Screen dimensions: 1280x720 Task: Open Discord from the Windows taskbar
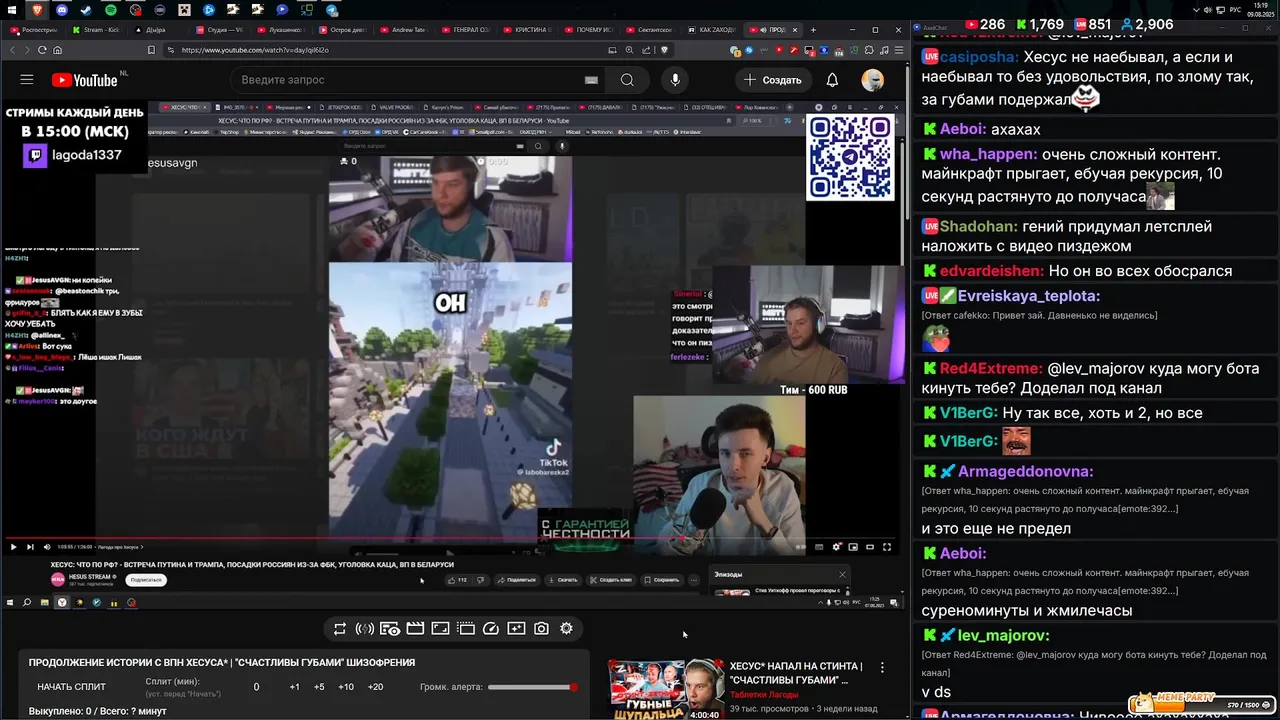click(x=63, y=9)
